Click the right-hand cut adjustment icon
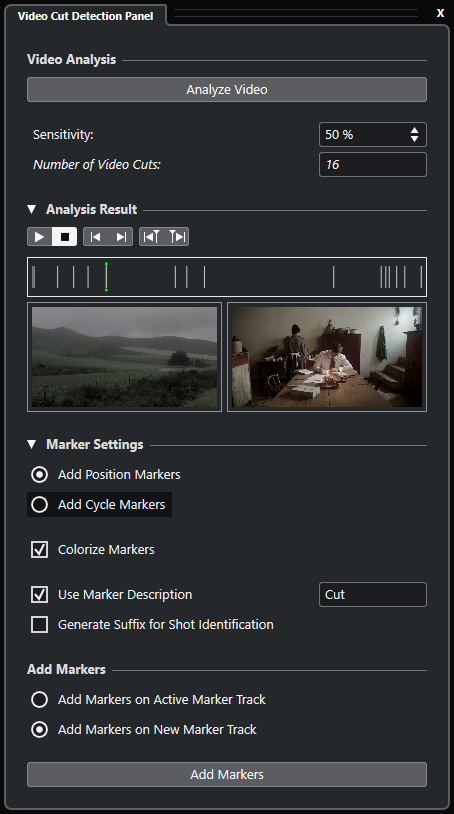 pos(177,237)
